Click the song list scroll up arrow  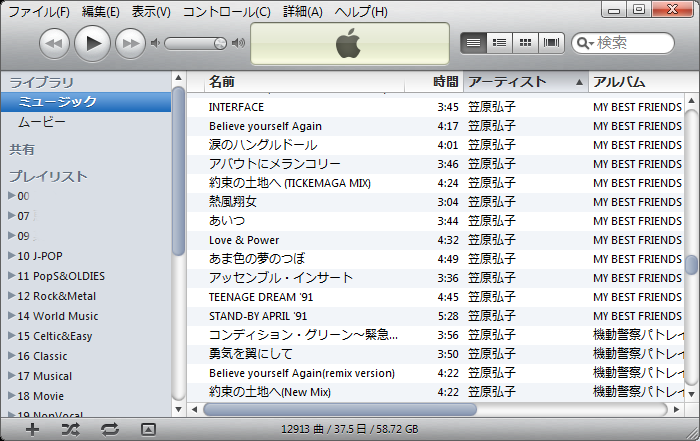692,100
